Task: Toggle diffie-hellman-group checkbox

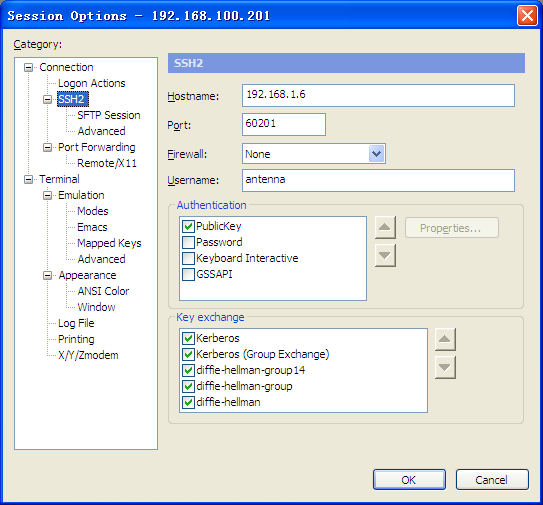Action: click(188, 386)
